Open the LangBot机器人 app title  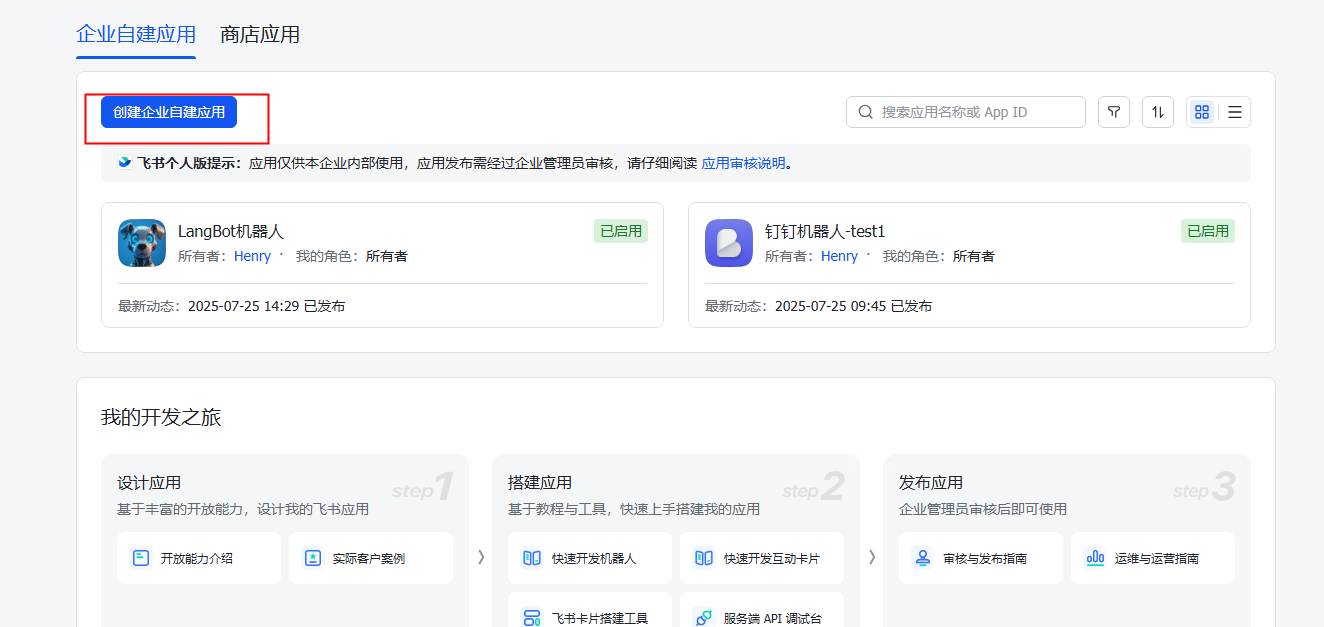(231, 231)
